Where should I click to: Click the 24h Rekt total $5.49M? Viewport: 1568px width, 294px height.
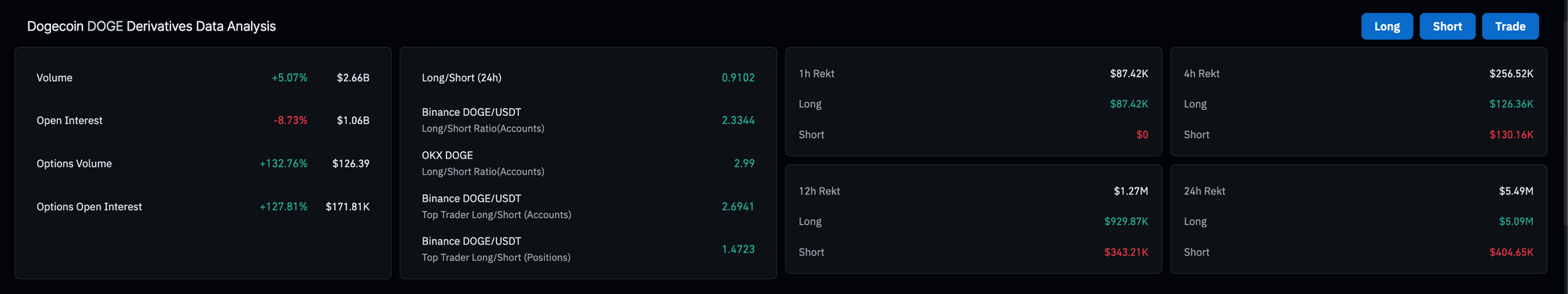click(1516, 191)
